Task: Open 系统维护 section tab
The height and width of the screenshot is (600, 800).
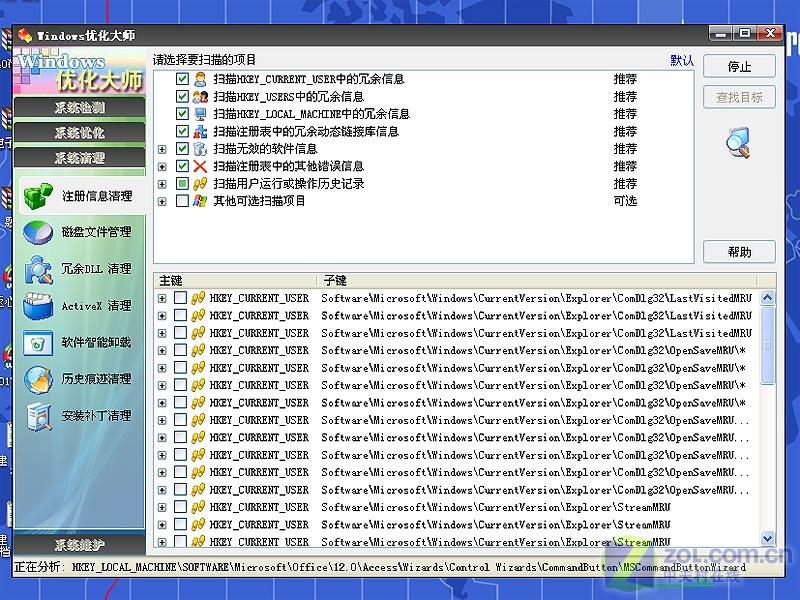Action: [80, 545]
